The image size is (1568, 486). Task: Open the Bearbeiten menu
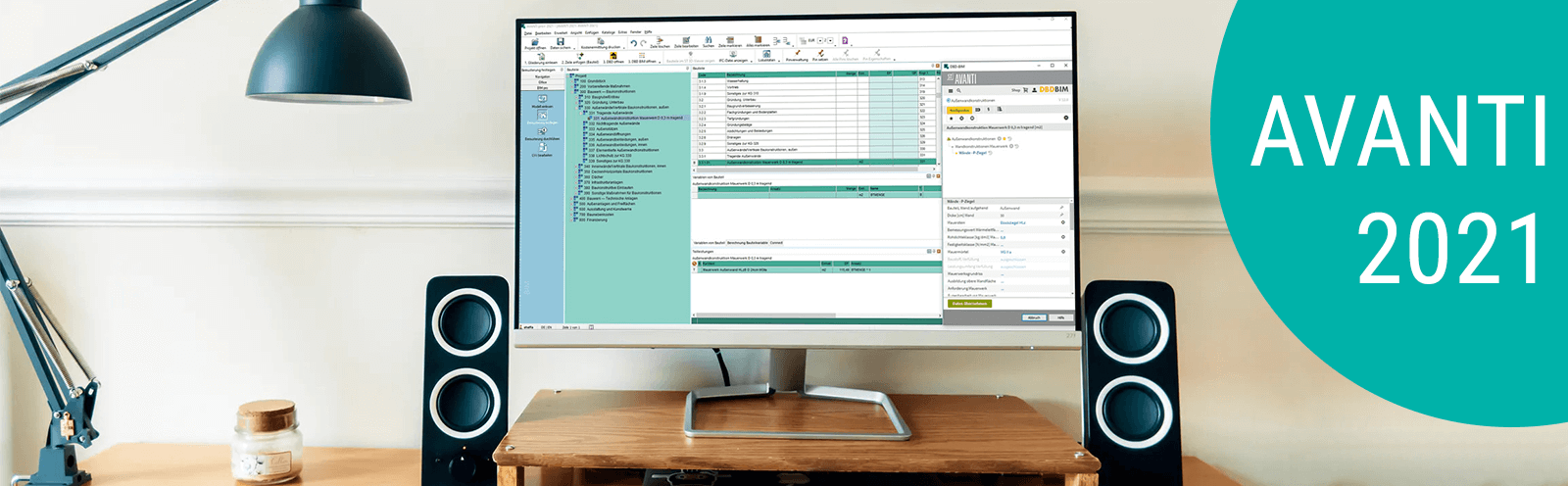[x=543, y=32]
